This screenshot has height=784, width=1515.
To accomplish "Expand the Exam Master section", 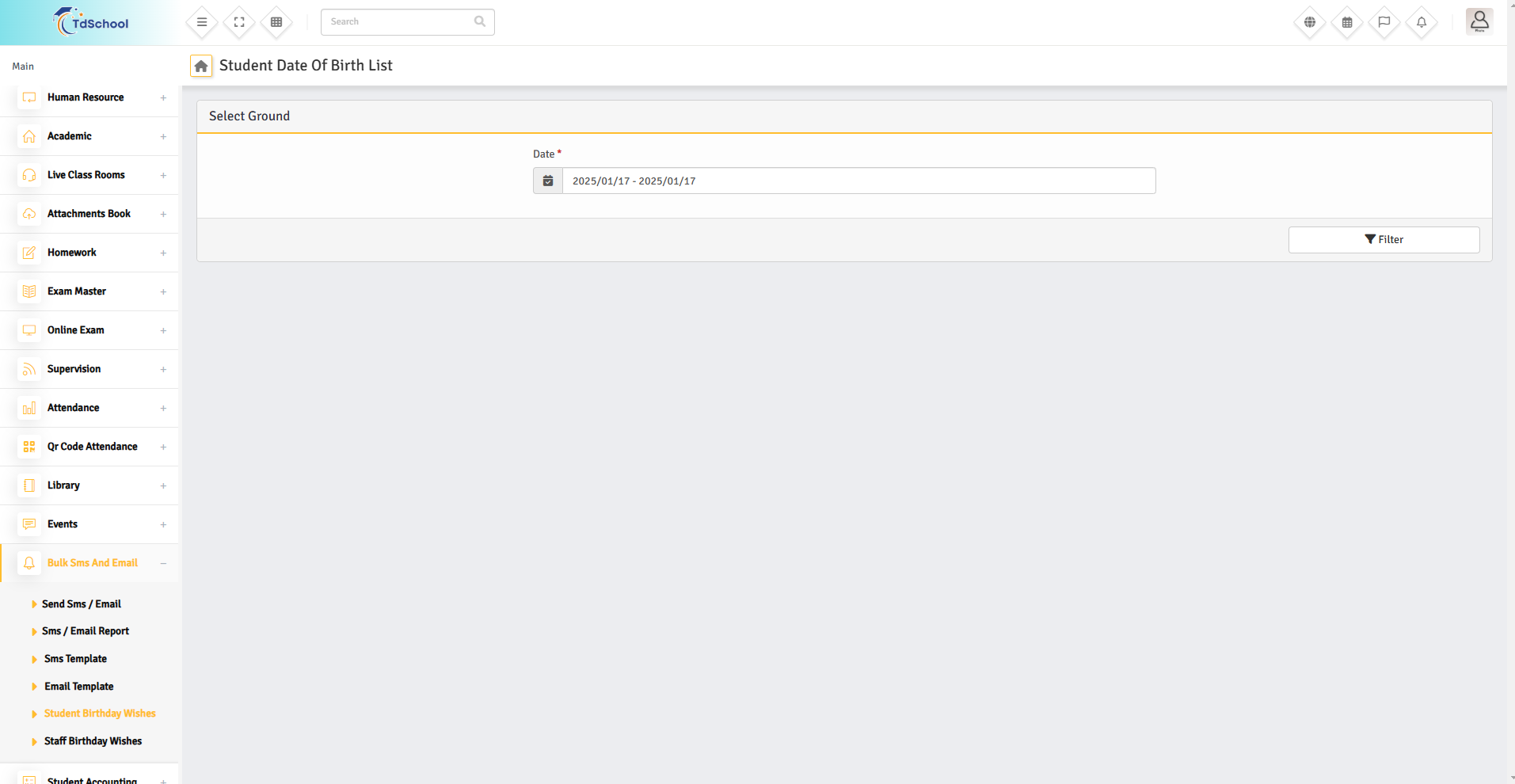I will tap(77, 291).
